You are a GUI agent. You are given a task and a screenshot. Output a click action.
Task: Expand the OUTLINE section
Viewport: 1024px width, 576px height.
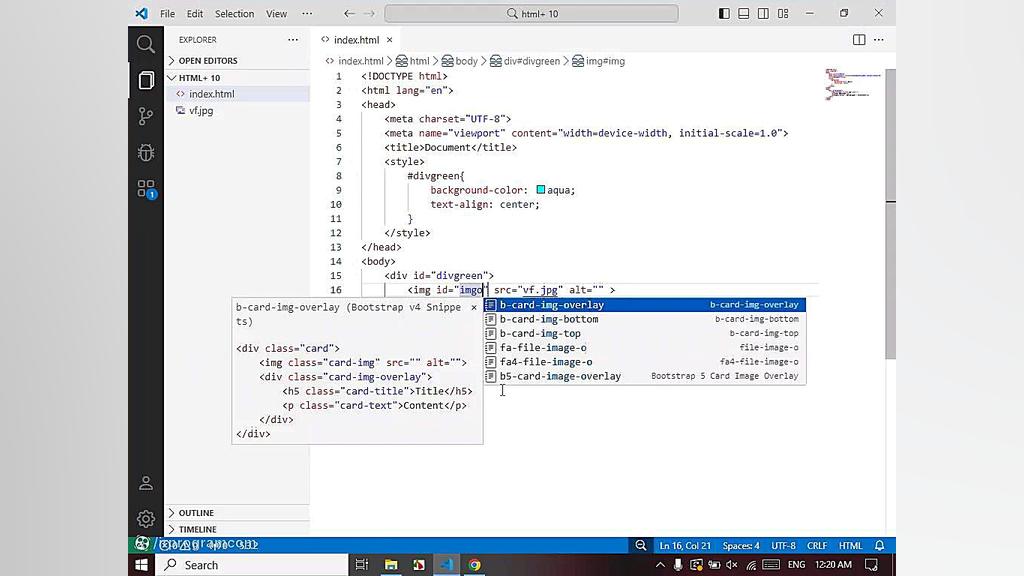pyautogui.click(x=237, y=513)
